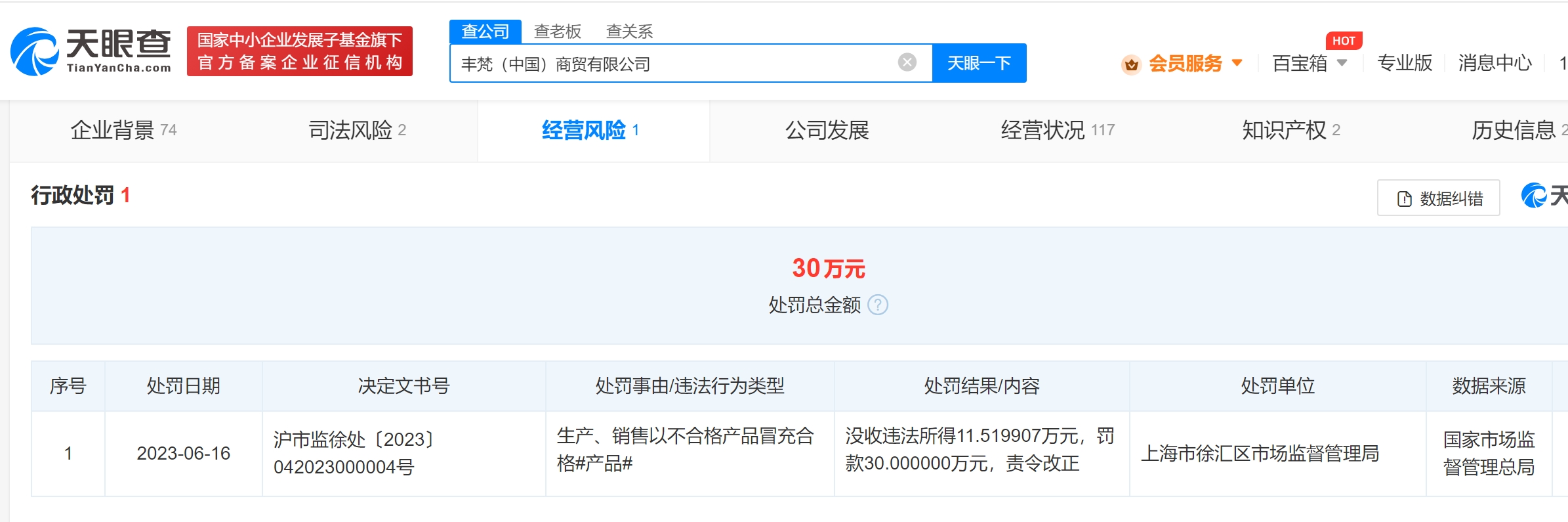Select the date cell 2023-06-16
Image resolution: width=1568 pixels, height=522 pixels.
pos(184,453)
